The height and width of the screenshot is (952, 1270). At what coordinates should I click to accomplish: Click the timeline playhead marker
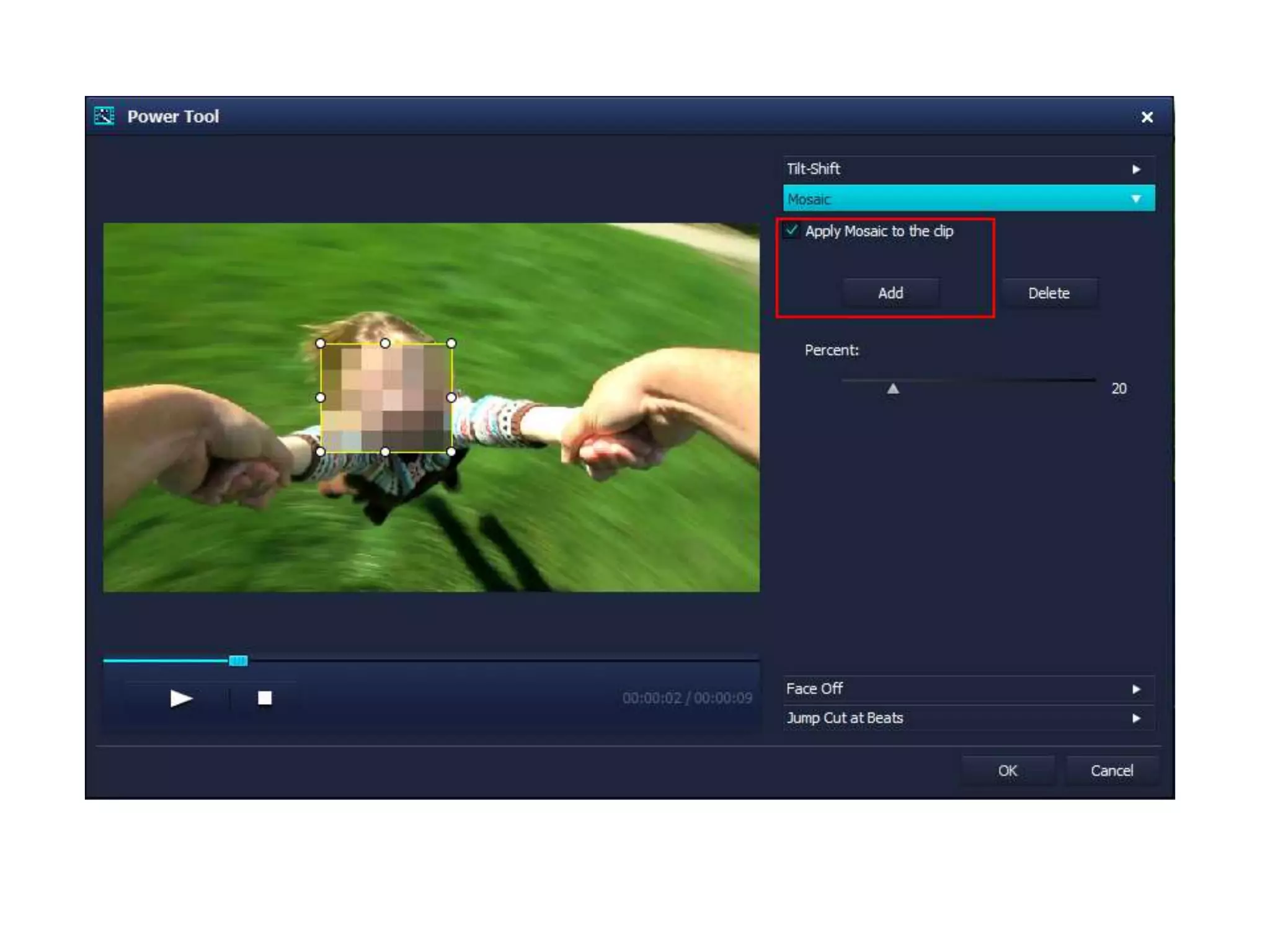[x=238, y=661]
